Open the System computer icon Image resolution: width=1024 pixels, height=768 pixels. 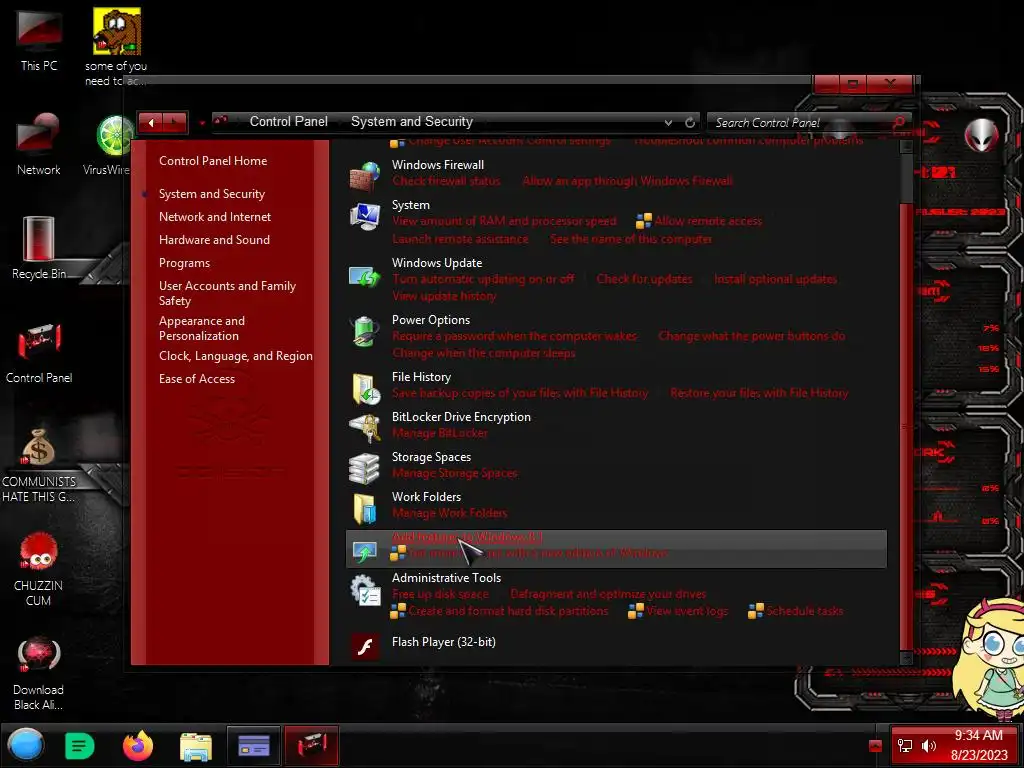tap(364, 216)
